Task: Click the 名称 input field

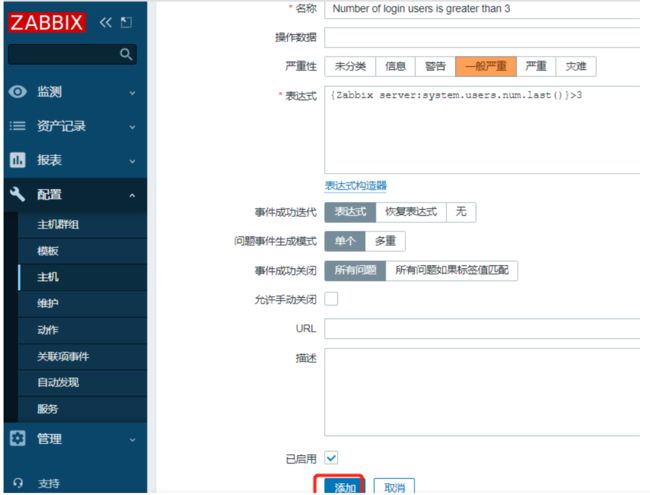Action: (x=483, y=9)
